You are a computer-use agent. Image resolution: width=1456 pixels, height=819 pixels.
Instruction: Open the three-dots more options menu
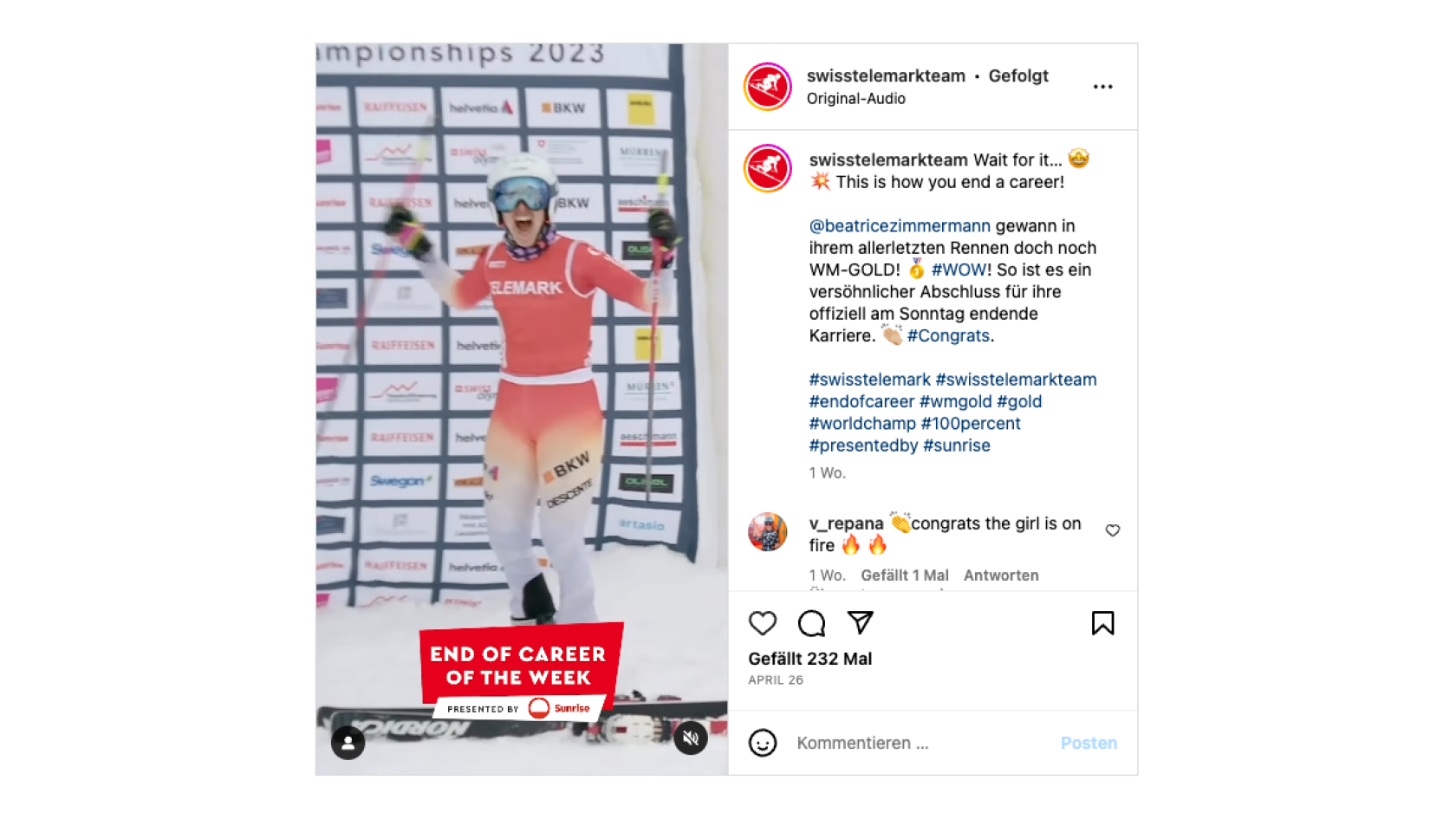coord(1102,87)
